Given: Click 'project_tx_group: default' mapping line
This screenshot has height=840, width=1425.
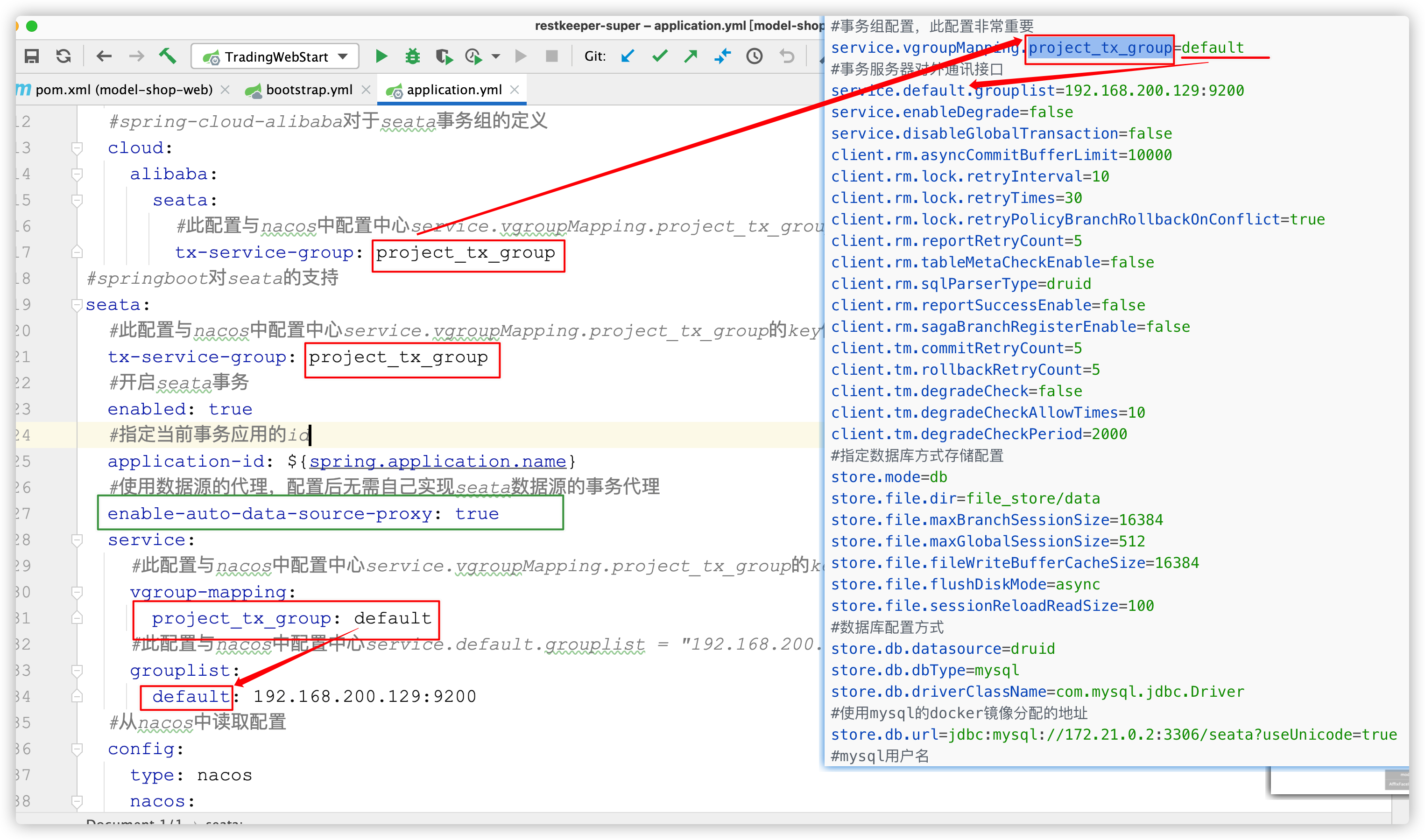Looking at the screenshot, I should click(x=291, y=619).
